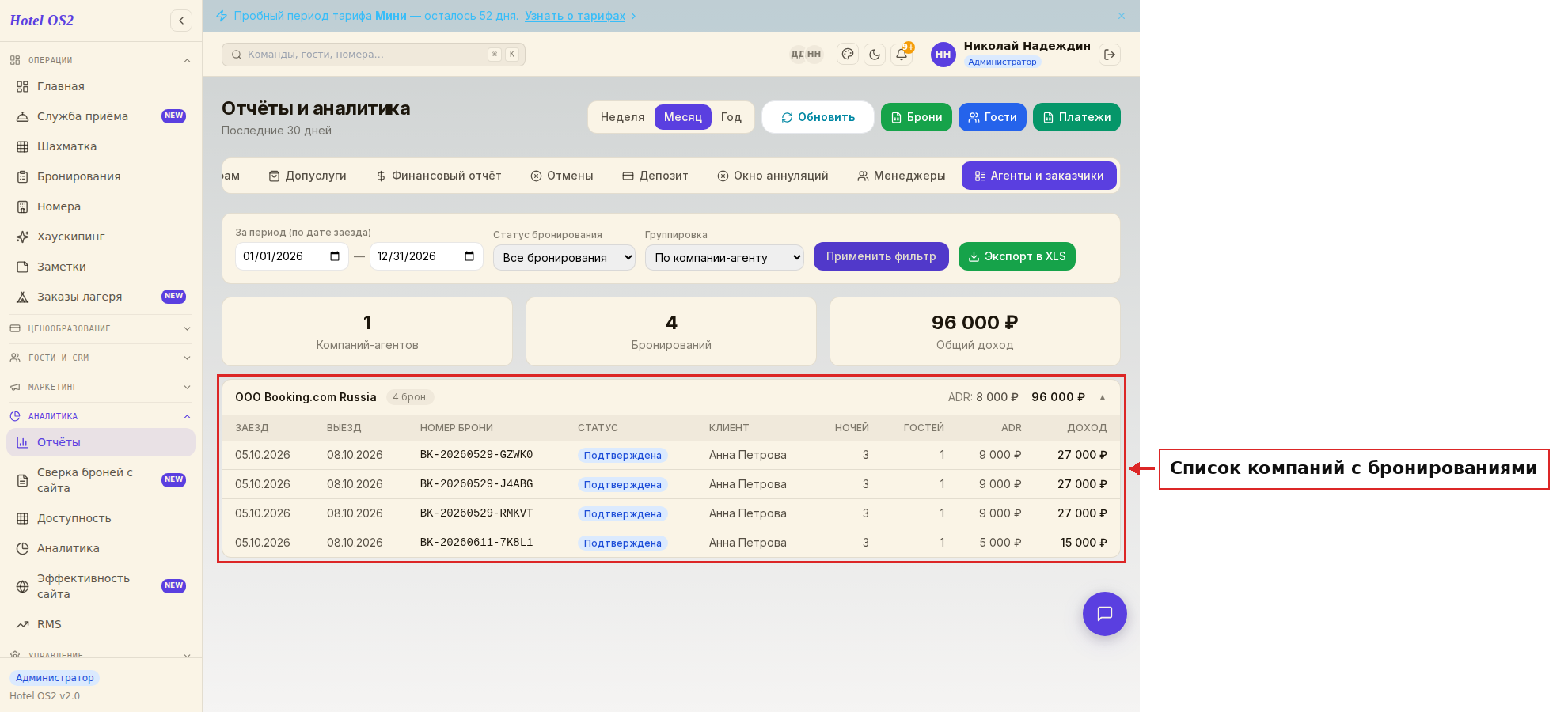Switch the period to Год
The height and width of the screenshot is (712, 1568).
coord(731,117)
